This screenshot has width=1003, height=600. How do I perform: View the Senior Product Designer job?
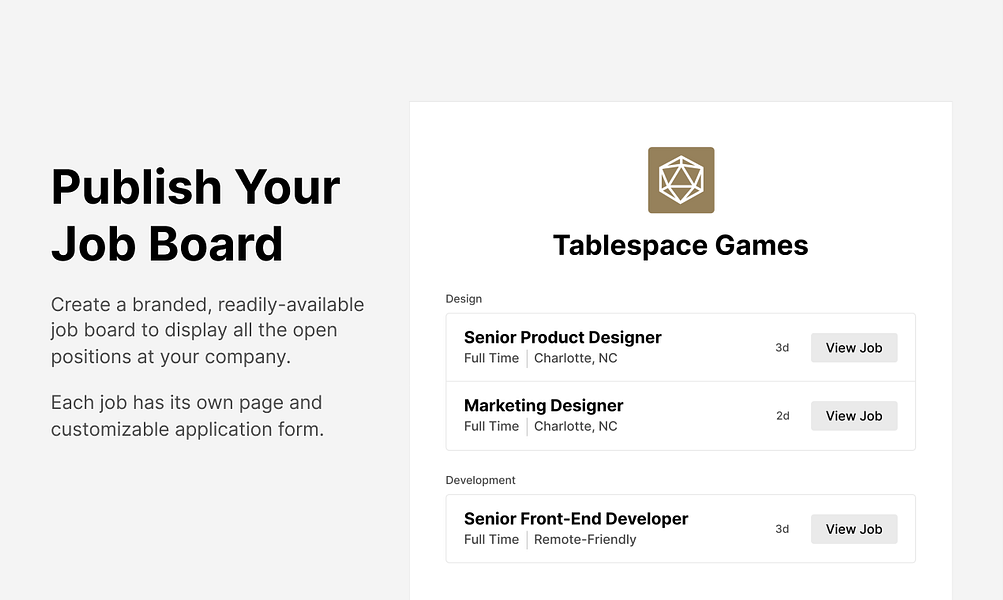tap(854, 347)
